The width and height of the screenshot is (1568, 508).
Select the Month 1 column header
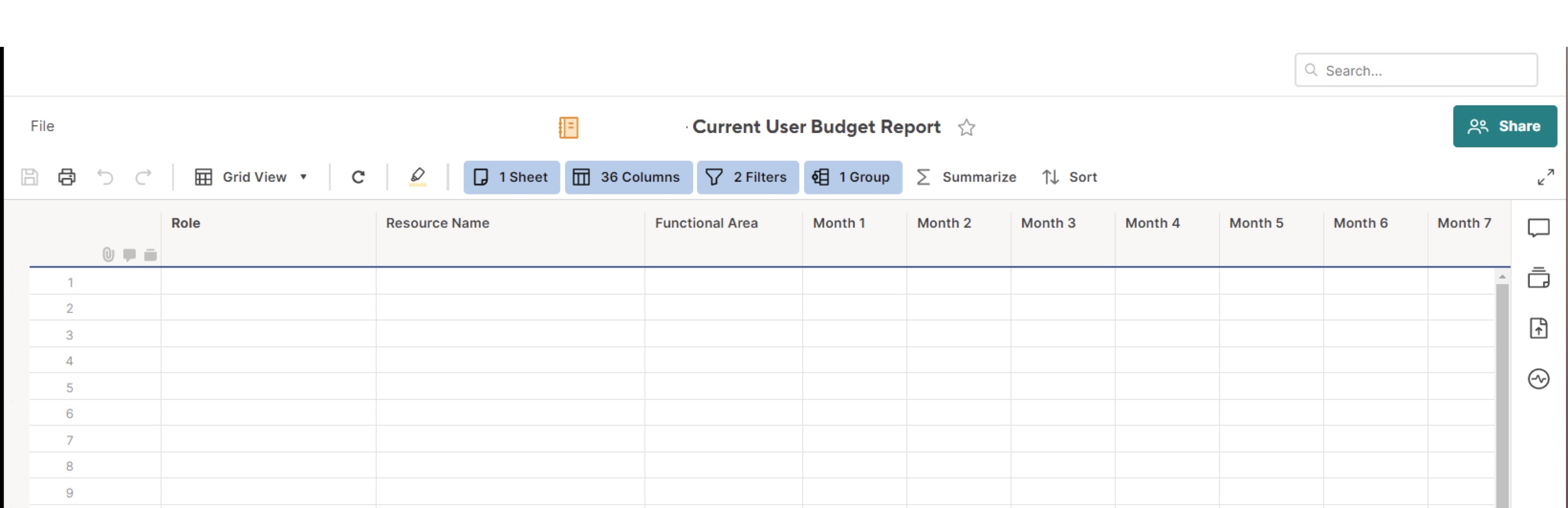point(855,239)
